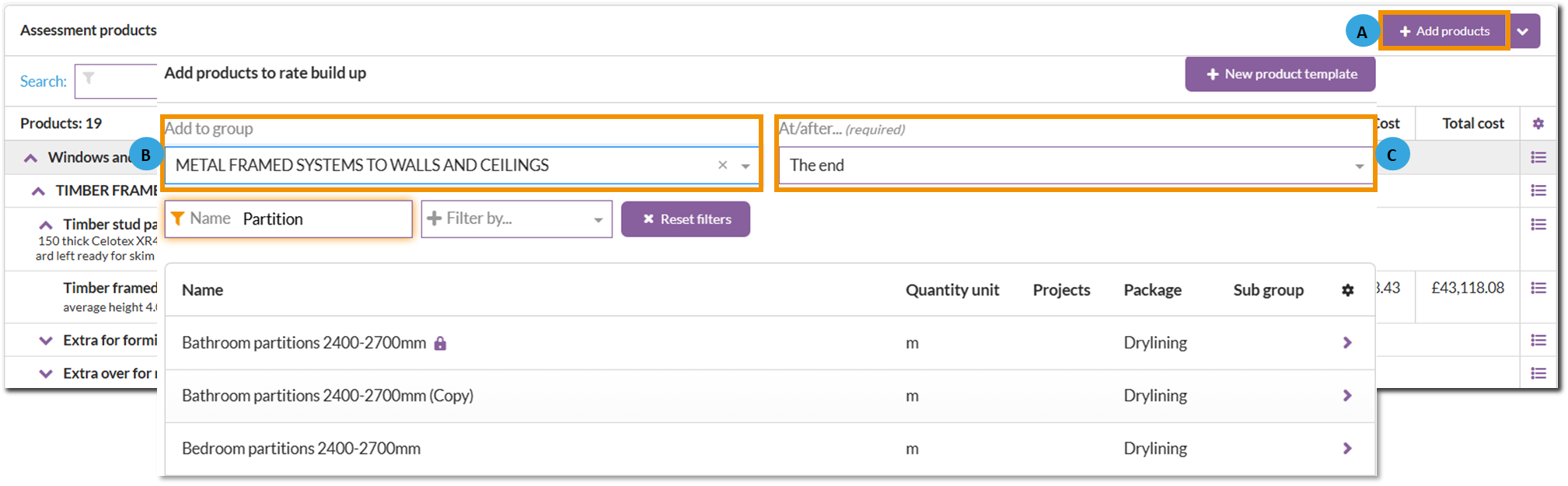Viewport: 1568px width, 486px height.
Task: Reset filters in the product list
Action: click(686, 219)
